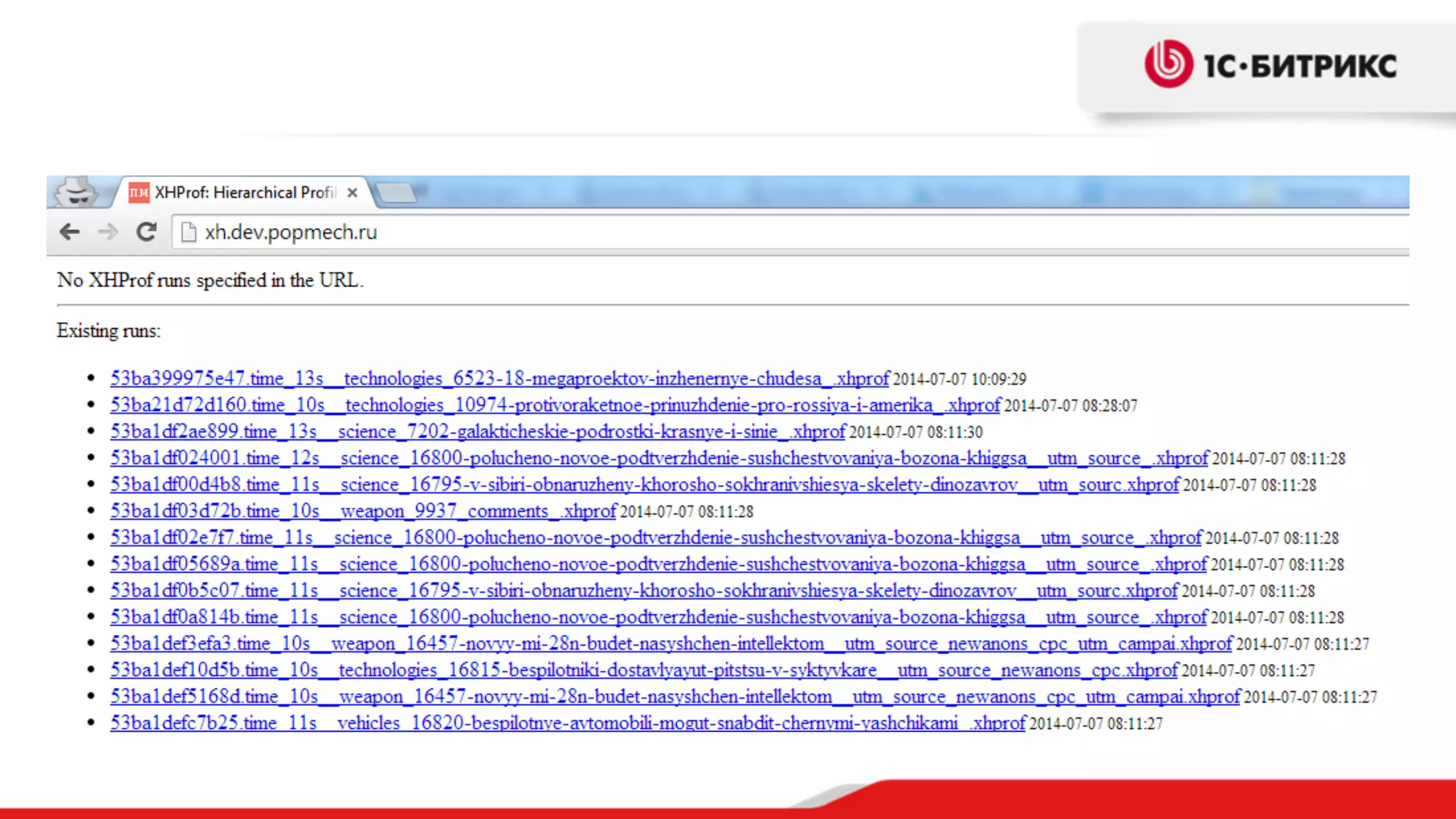Open run 53ba1def3efa3 weapon_16457 link

click(x=670, y=644)
